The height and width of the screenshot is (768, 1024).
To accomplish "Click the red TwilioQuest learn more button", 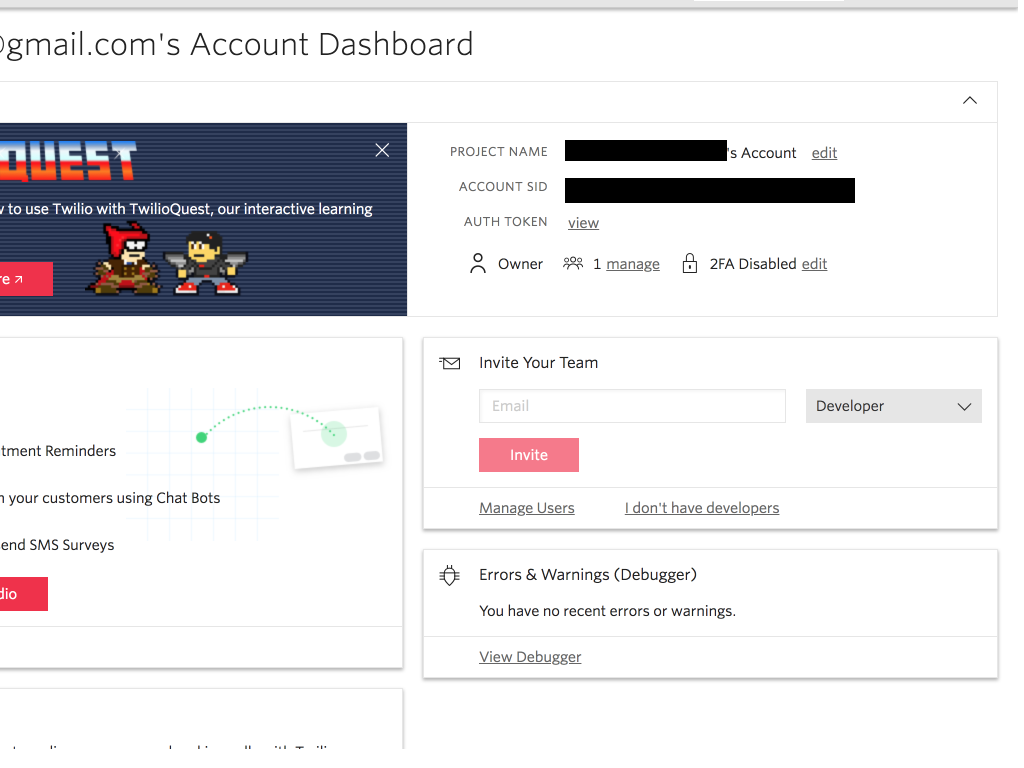I will [26, 279].
